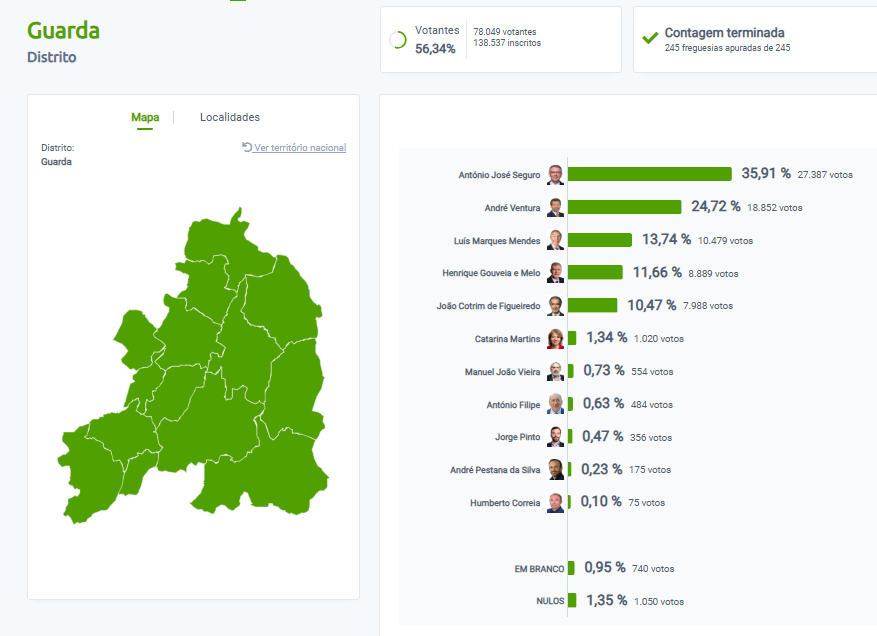Open the Localidades tab
The image size is (877, 636).
[230, 118]
